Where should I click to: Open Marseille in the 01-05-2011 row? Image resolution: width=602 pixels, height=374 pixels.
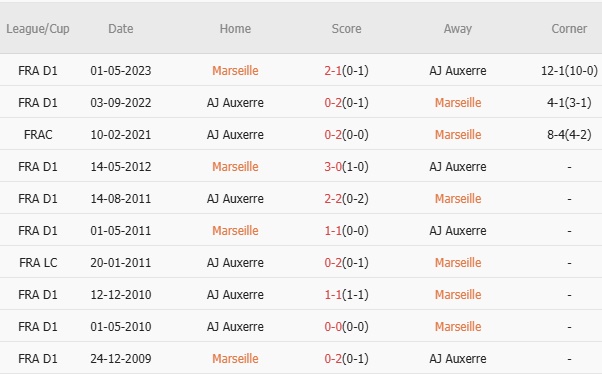[x=235, y=231]
